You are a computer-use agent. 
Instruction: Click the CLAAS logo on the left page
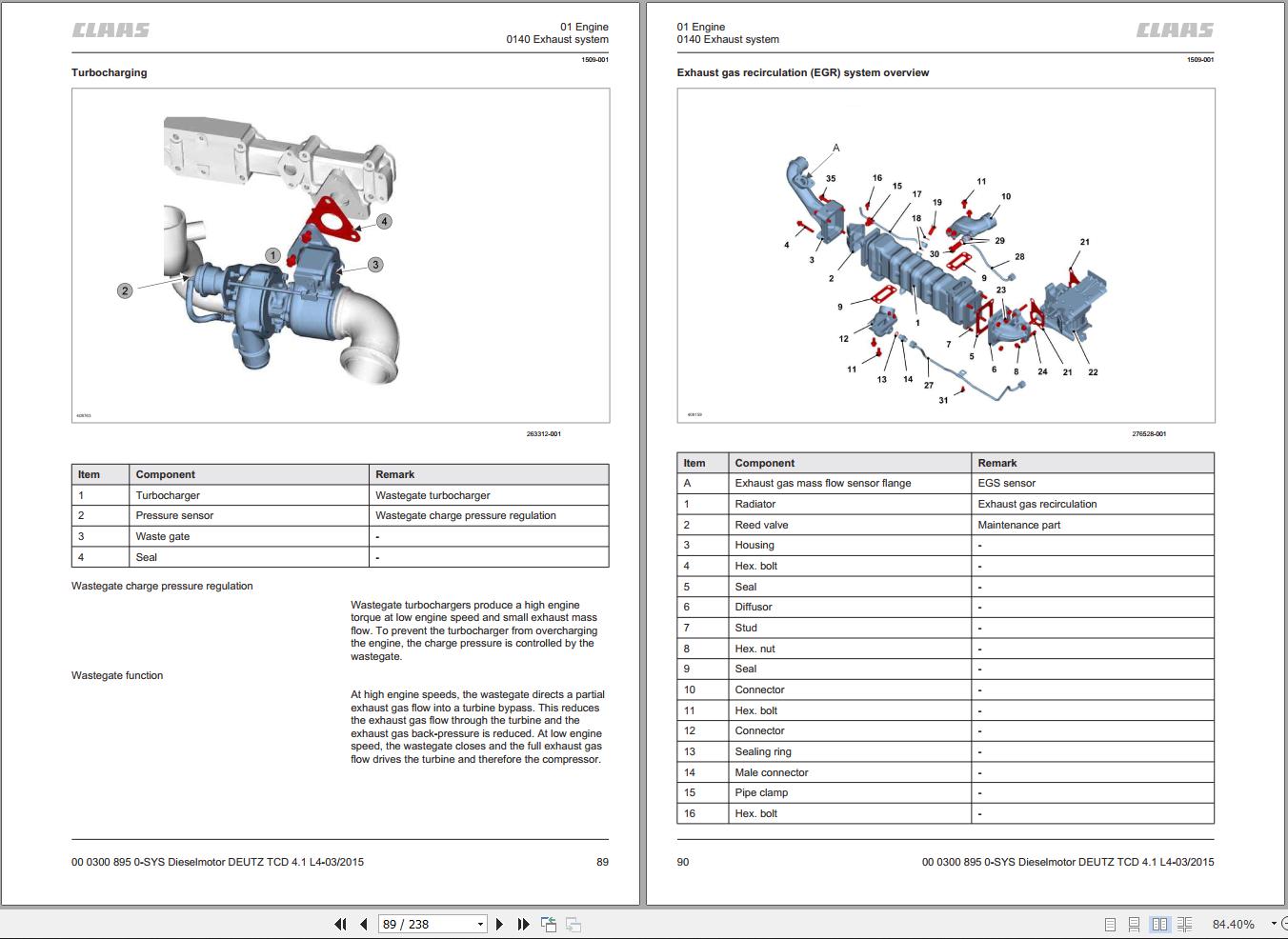coord(111,30)
